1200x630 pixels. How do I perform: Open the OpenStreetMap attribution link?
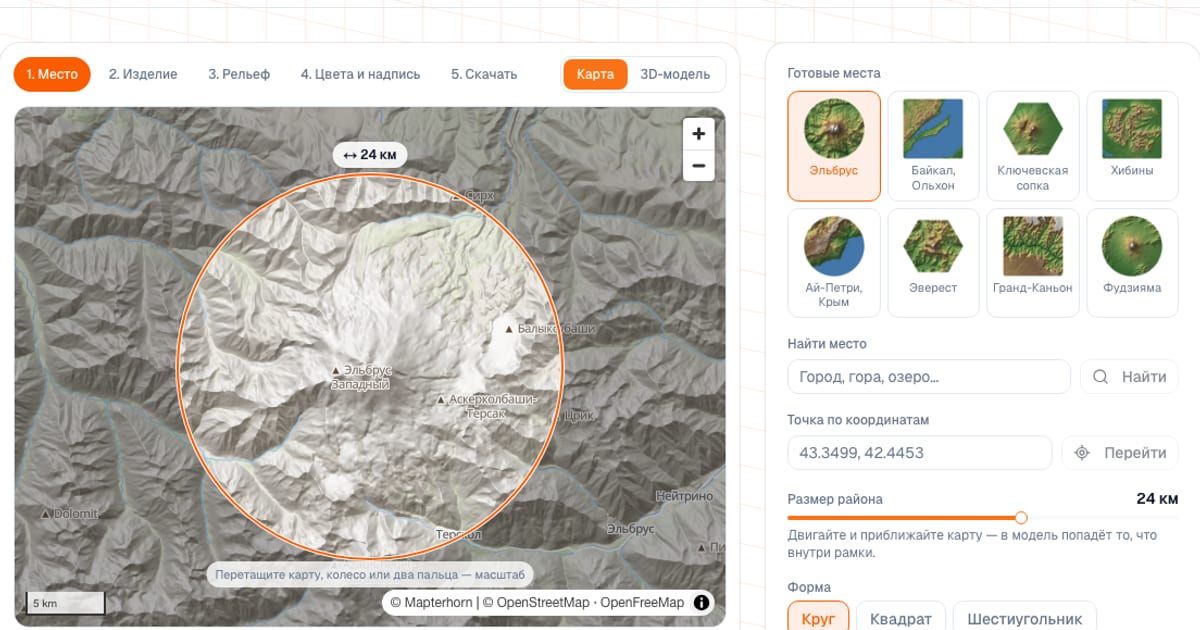pyautogui.click(x=538, y=602)
